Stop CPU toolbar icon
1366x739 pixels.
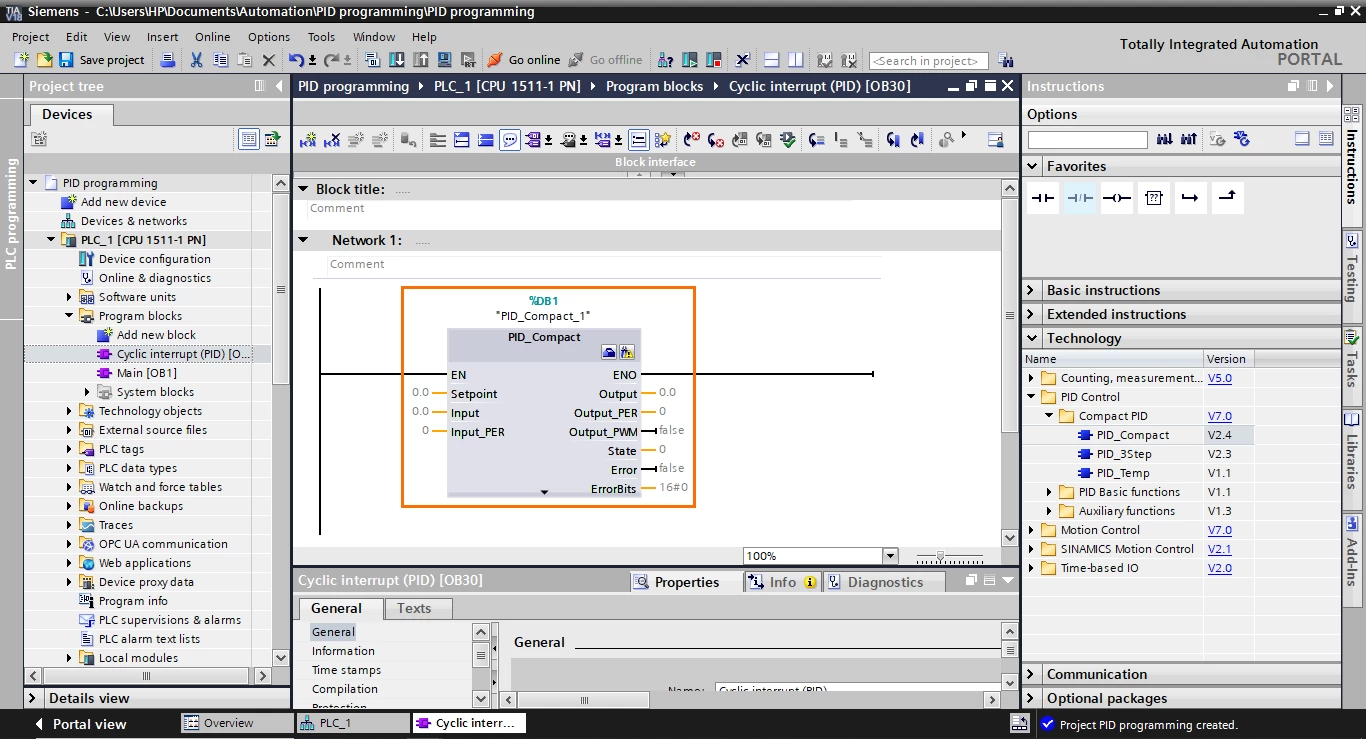click(714, 60)
